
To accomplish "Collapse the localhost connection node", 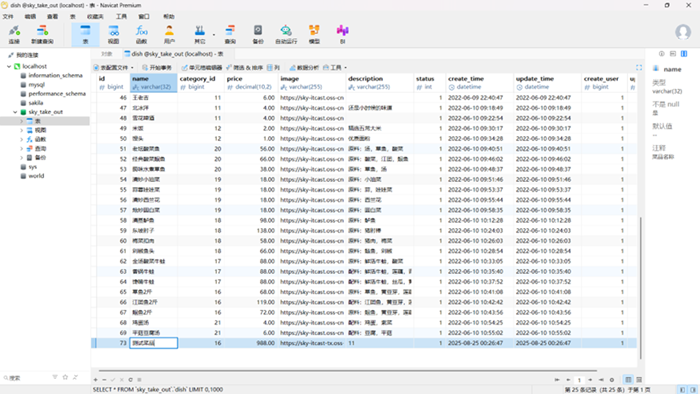I will [x=9, y=66].
